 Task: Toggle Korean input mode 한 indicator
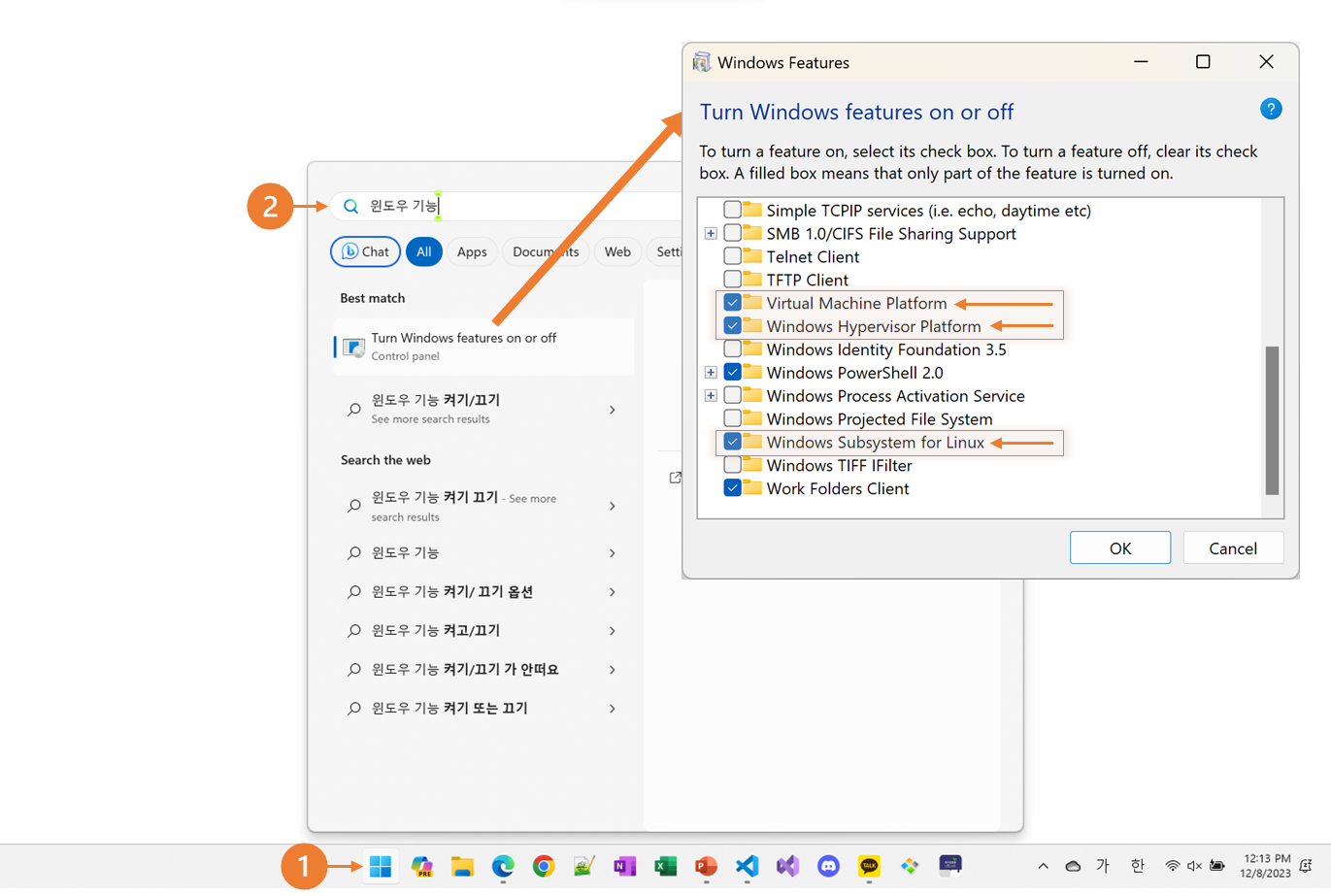click(1137, 866)
